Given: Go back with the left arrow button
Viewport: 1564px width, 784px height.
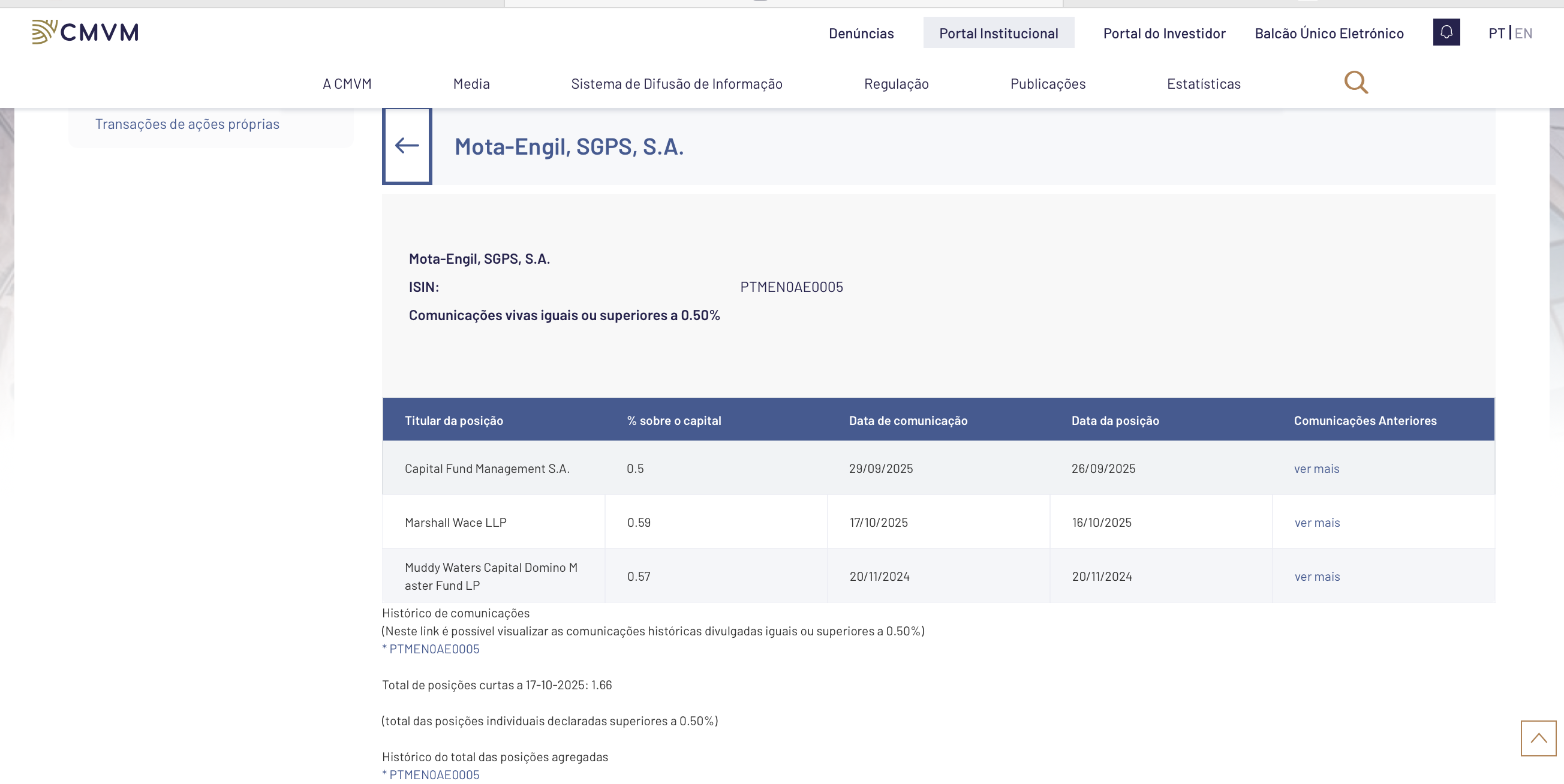Looking at the screenshot, I should click(x=407, y=146).
